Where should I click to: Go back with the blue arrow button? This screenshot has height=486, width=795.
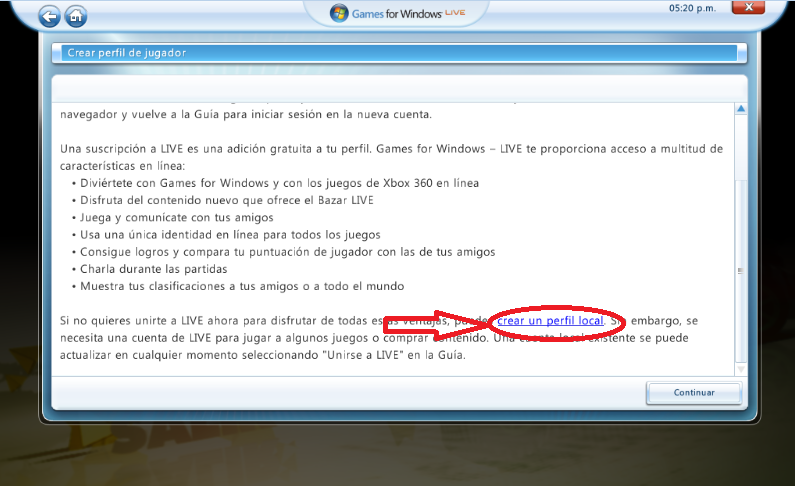49,17
